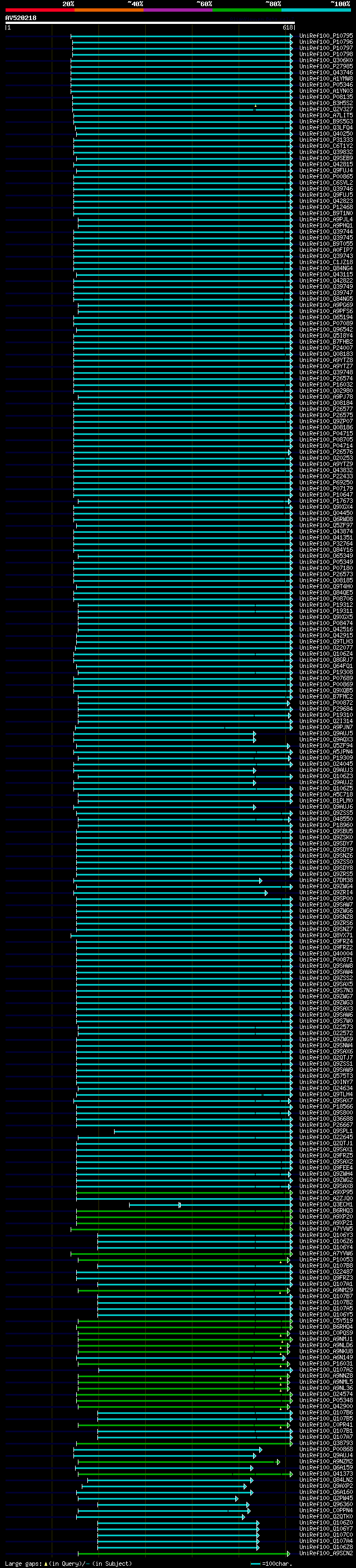This screenshot has width=356, height=1568.
Task: Select the UniRef100_P05346 row label
Action: point(326,85)
